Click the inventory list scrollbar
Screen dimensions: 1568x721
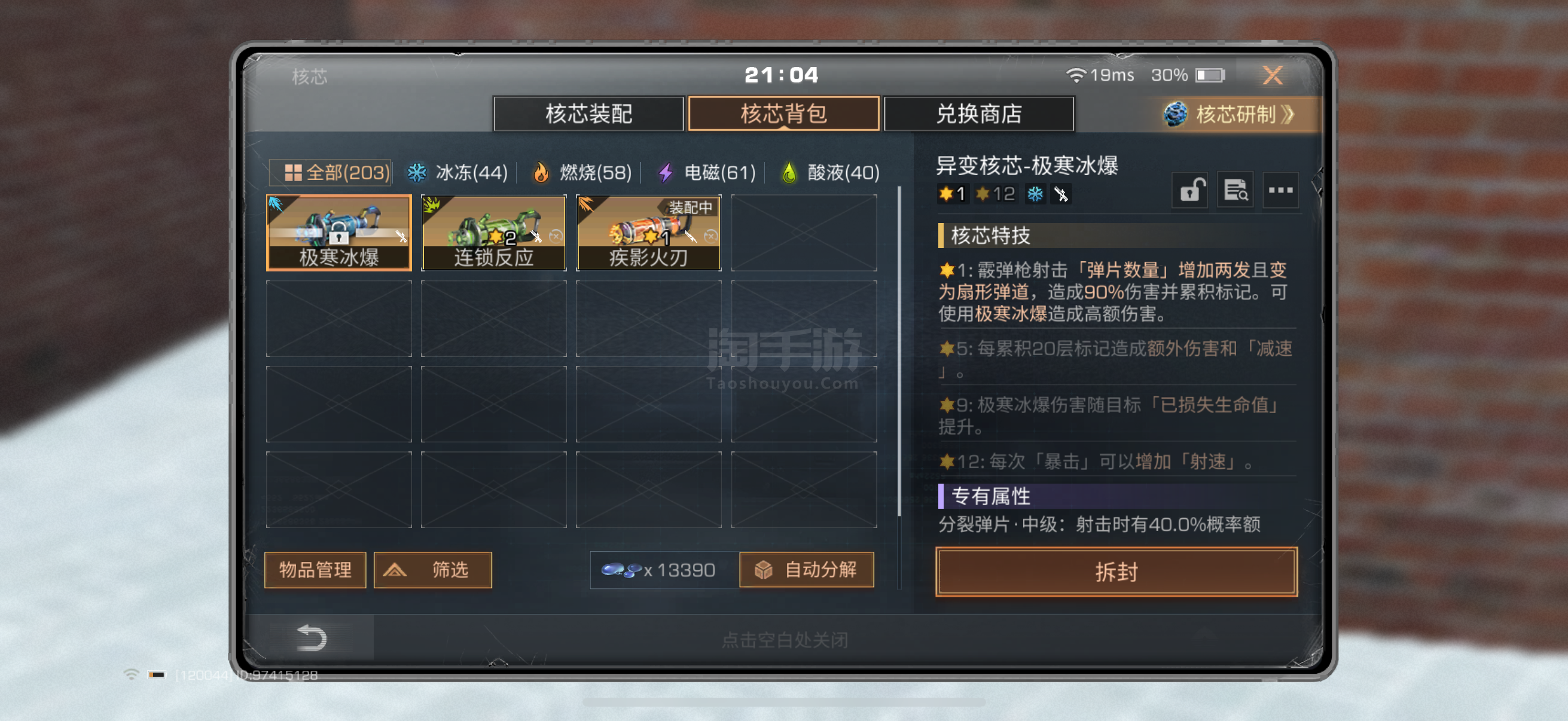click(899, 352)
